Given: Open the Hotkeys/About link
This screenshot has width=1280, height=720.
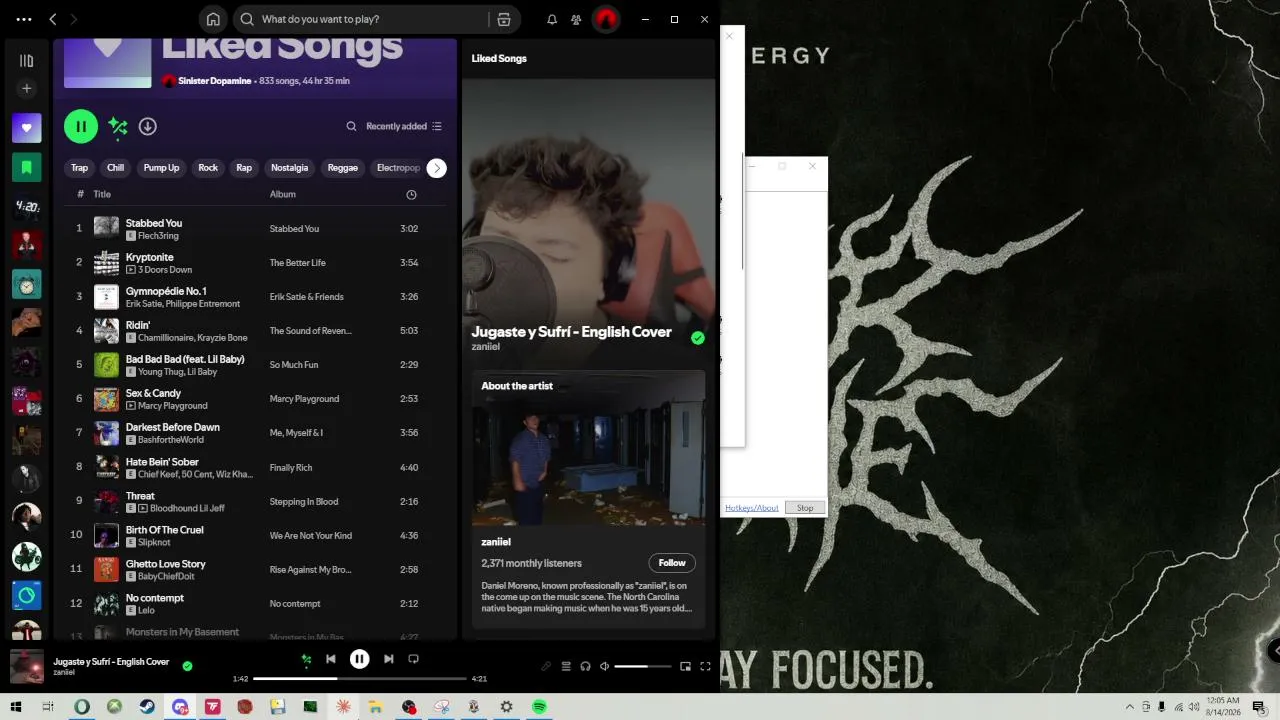Looking at the screenshot, I should tap(752, 508).
